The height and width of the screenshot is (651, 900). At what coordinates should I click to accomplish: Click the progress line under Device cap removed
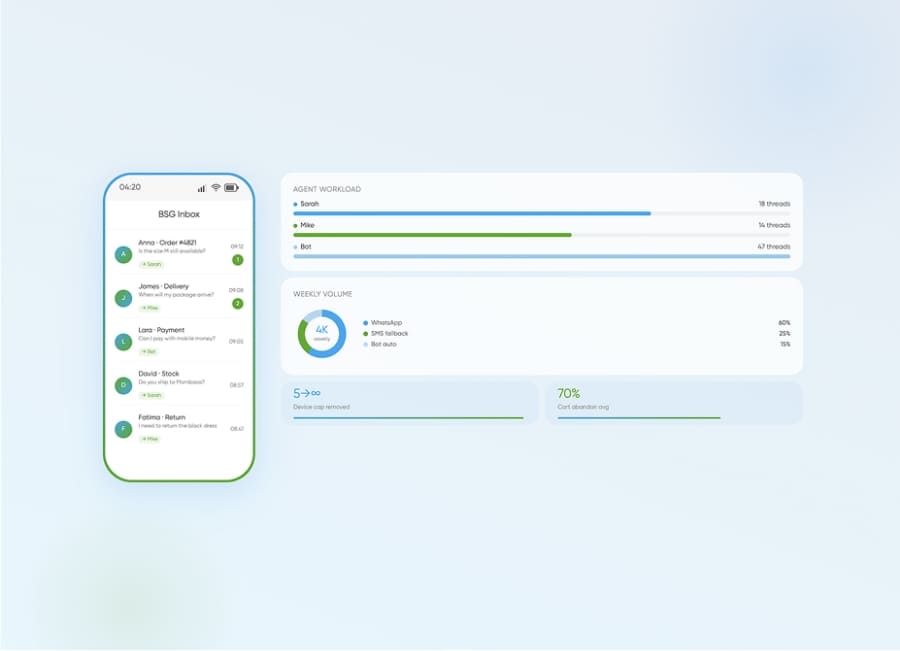(x=408, y=418)
